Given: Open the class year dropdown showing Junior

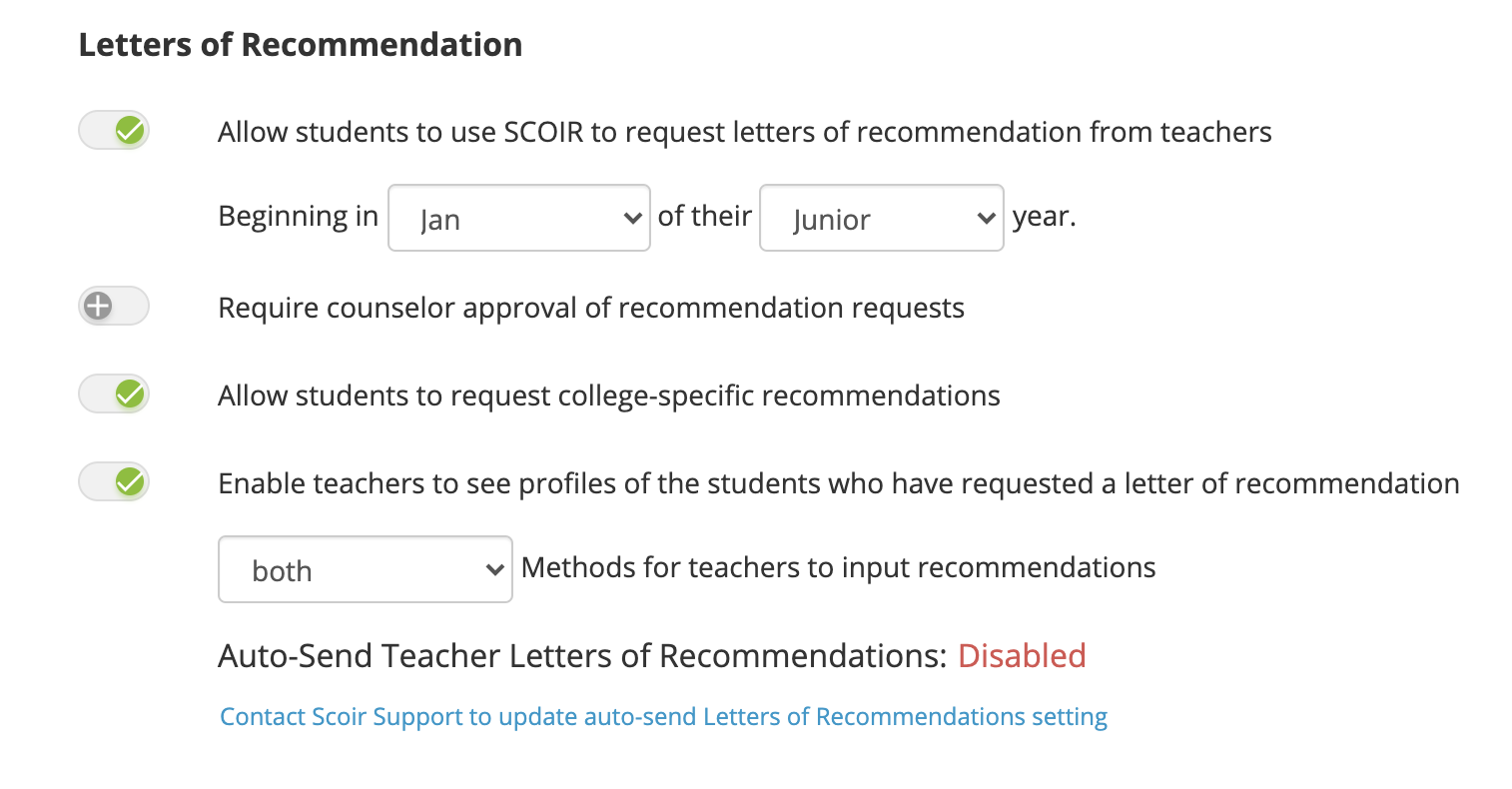Looking at the screenshot, I should click(x=882, y=218).
